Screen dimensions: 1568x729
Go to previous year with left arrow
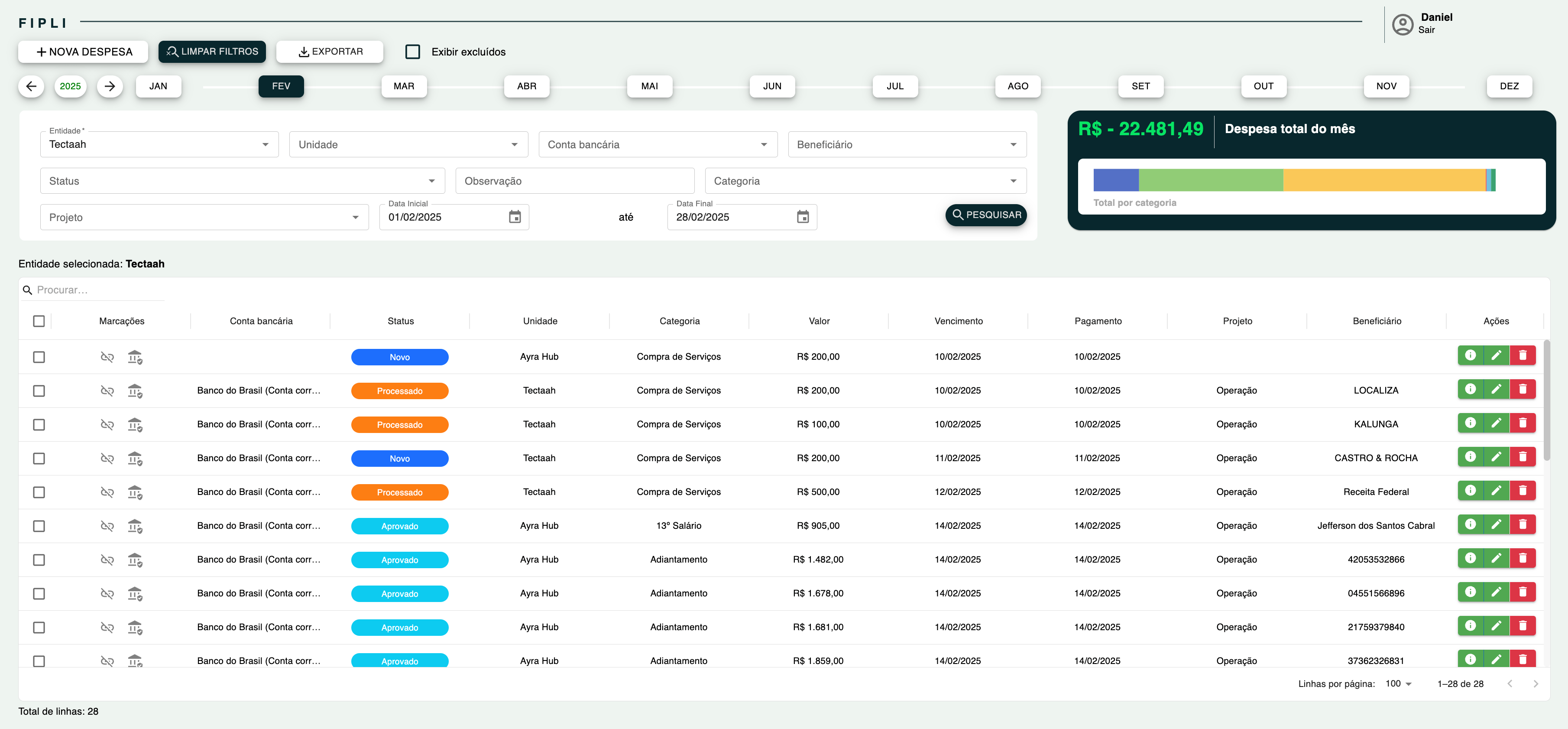tap(31, 86)
